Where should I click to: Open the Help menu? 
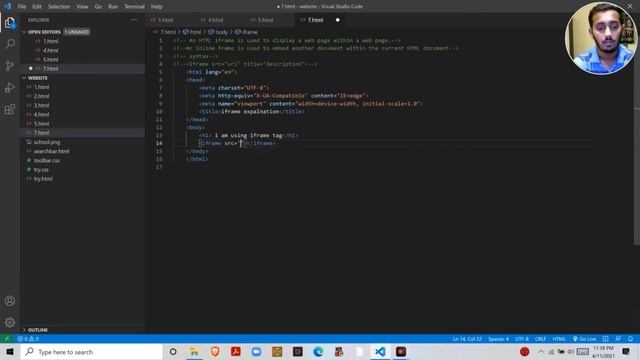pyautogui.click(x=157, y=7)
